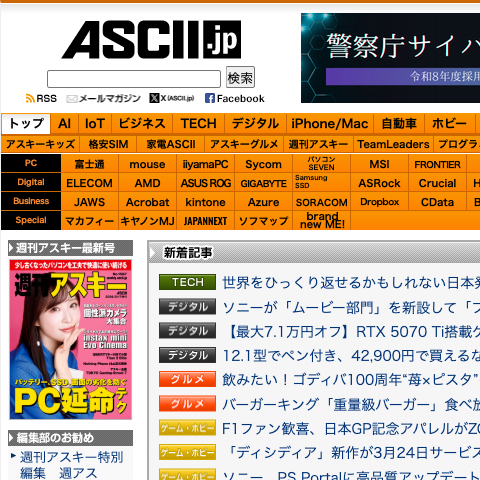Click the CData sponsor link
The width and height of the screenshot is (480, 480).
437,202
